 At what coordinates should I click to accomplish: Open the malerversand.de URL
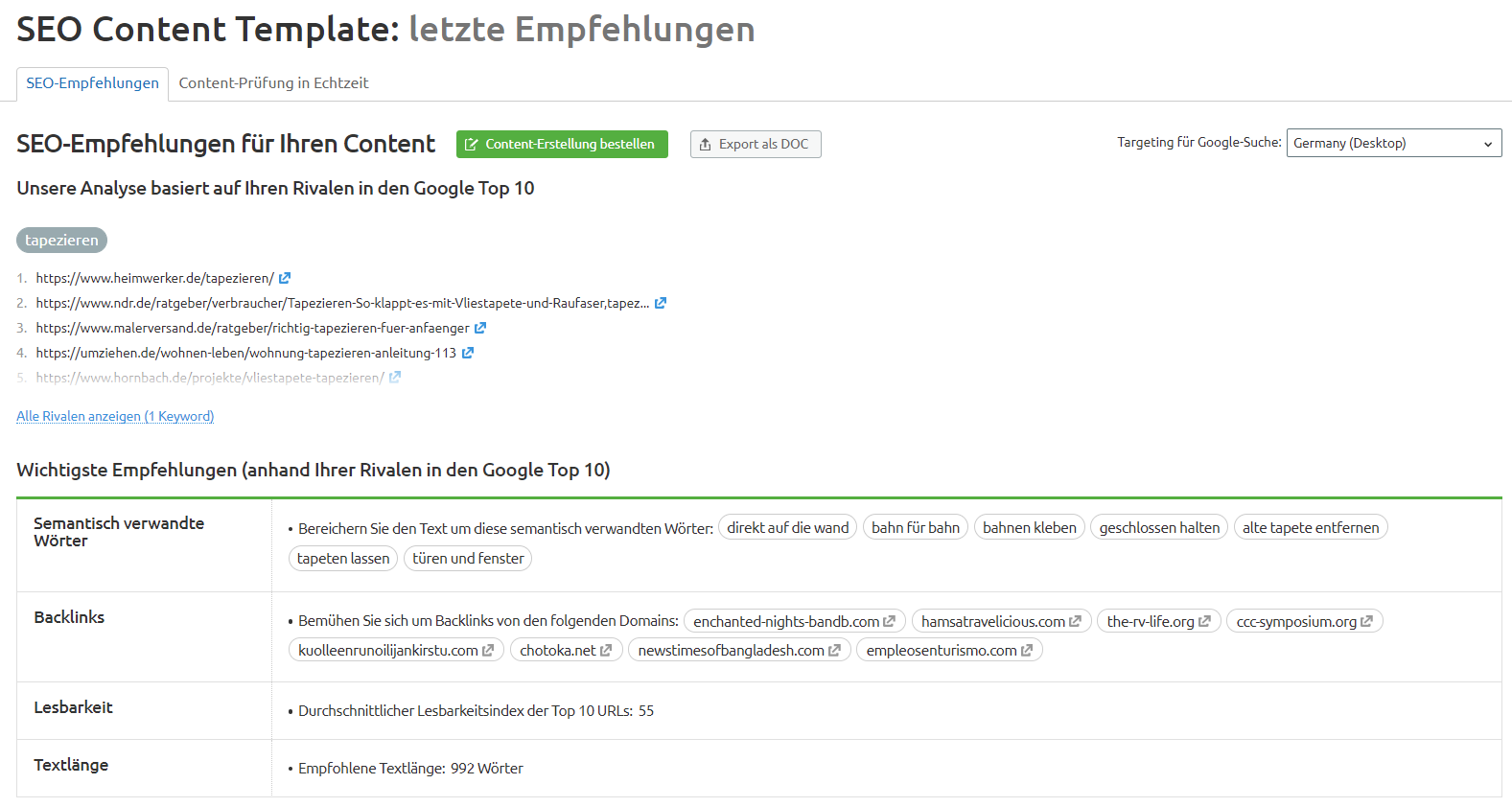[x=252, y=328]
